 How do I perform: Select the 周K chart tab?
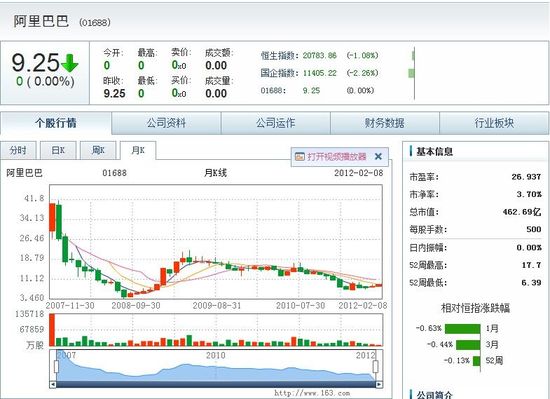pyautogui.click(x=98, y=150)
